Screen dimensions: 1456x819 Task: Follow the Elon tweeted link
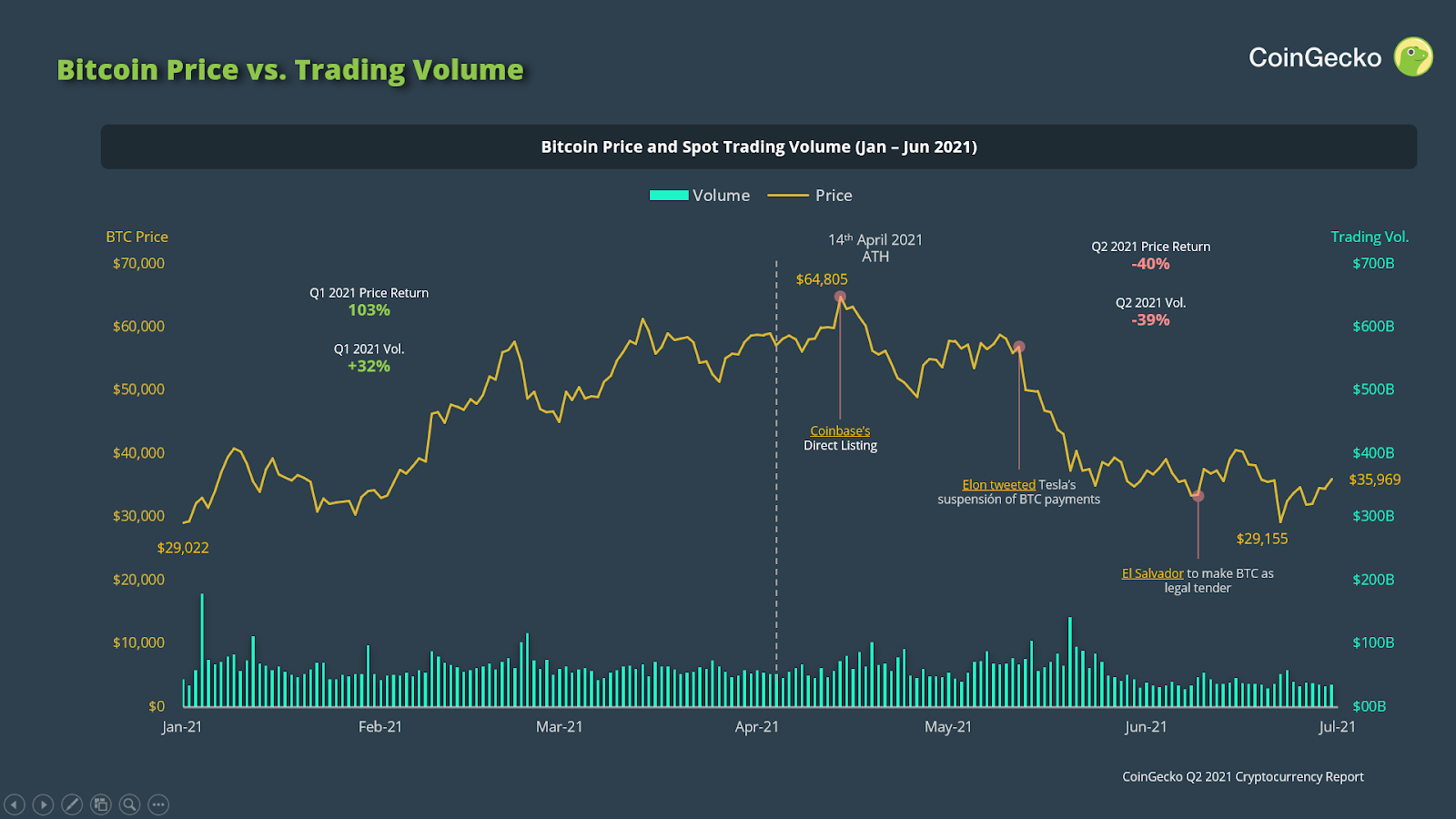coord(998,485)
